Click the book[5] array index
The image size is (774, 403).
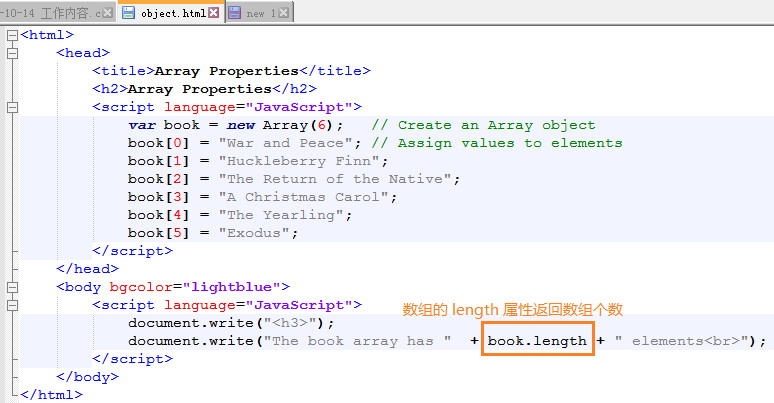tap(158, 233)
